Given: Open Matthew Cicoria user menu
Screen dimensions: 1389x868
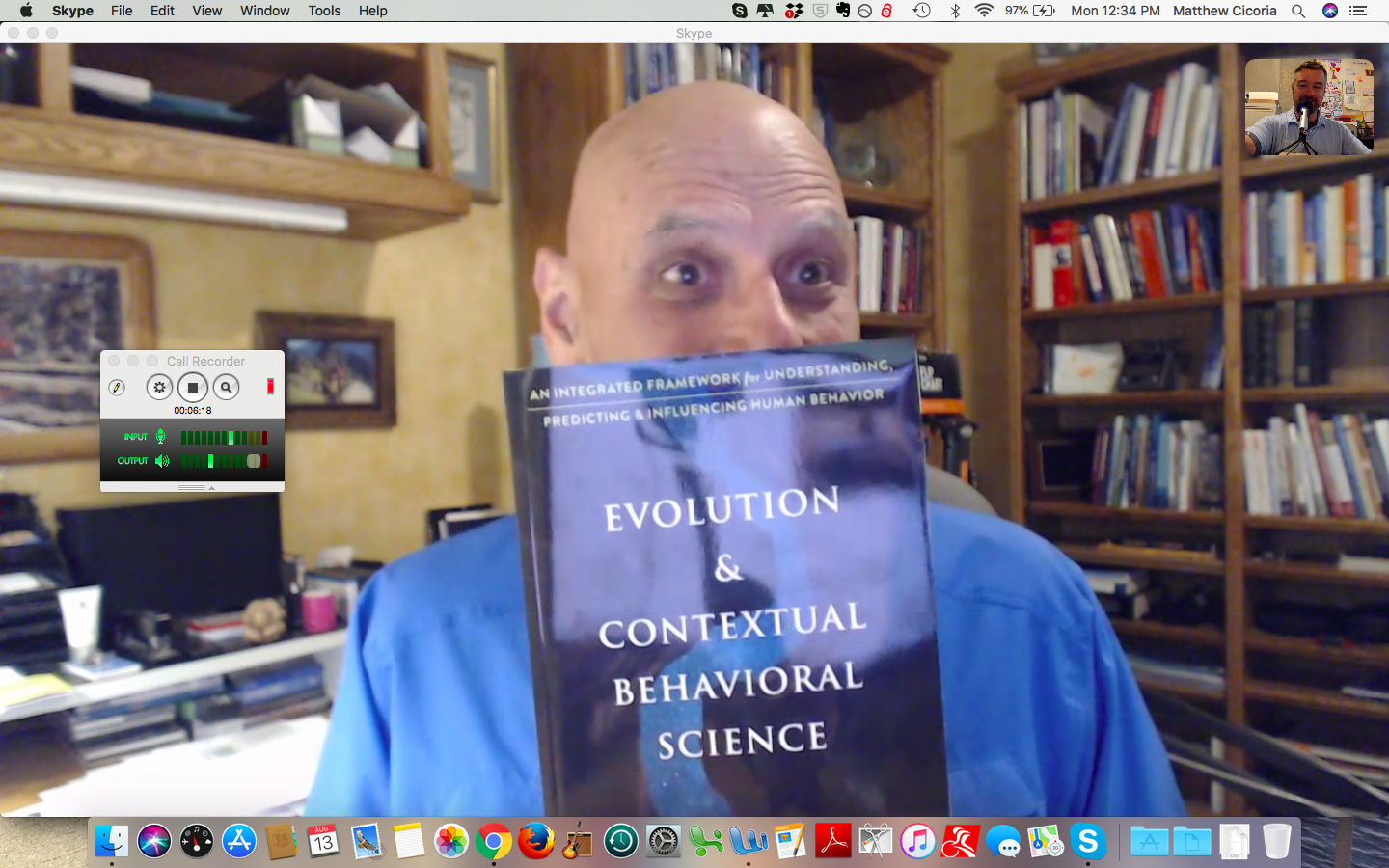Looking at the screenshot, I should click(1224, 11).
